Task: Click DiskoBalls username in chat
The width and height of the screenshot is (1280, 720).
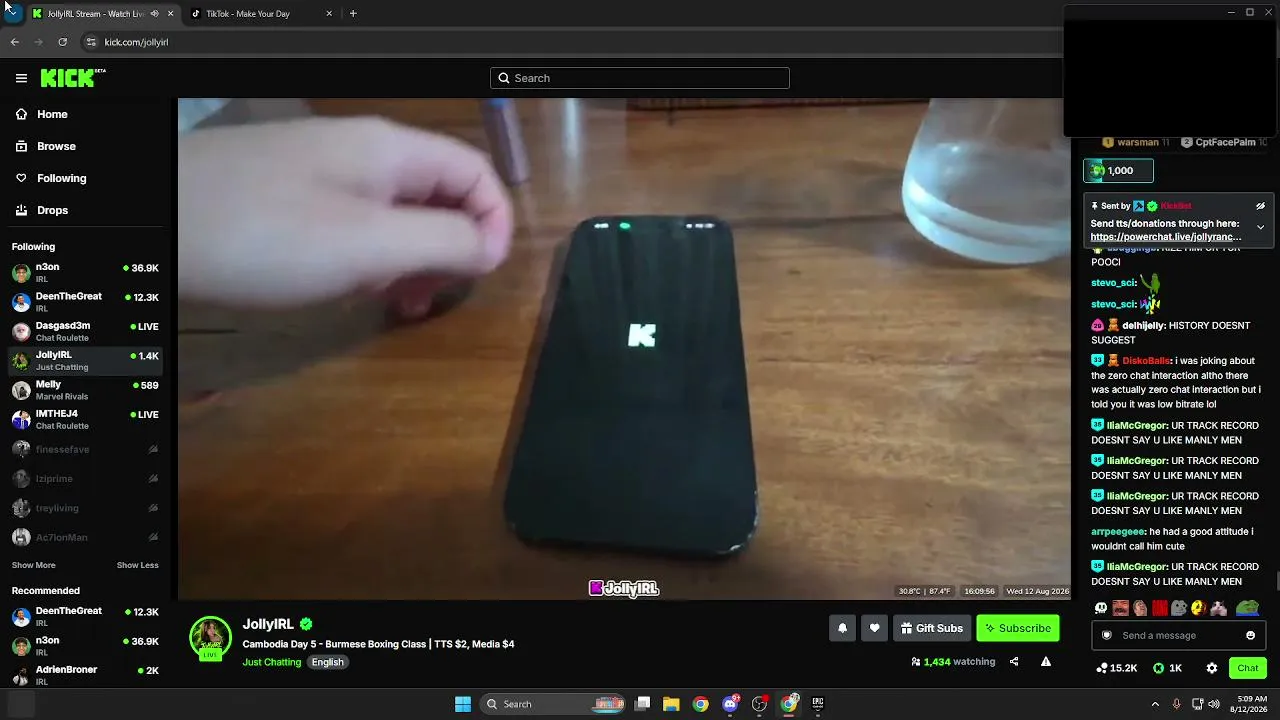Action: point(1146,361)
